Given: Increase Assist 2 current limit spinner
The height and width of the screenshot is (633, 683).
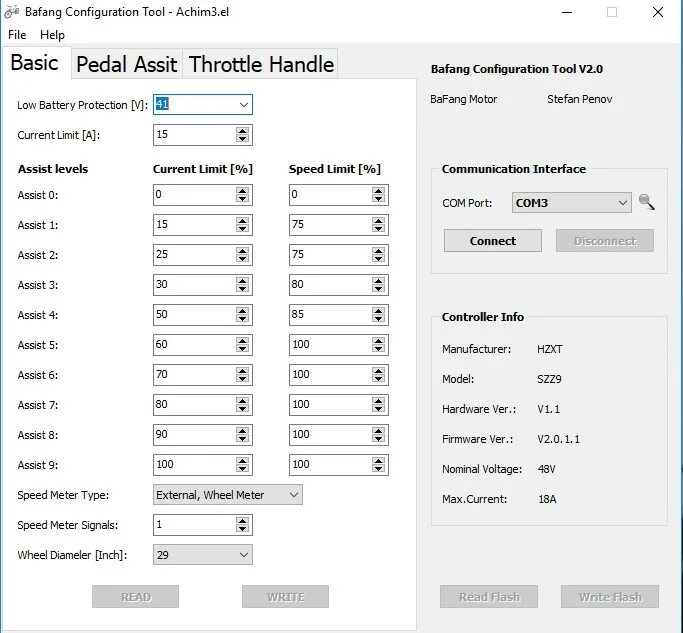Looking at the screenshot, I should [243, 250].
